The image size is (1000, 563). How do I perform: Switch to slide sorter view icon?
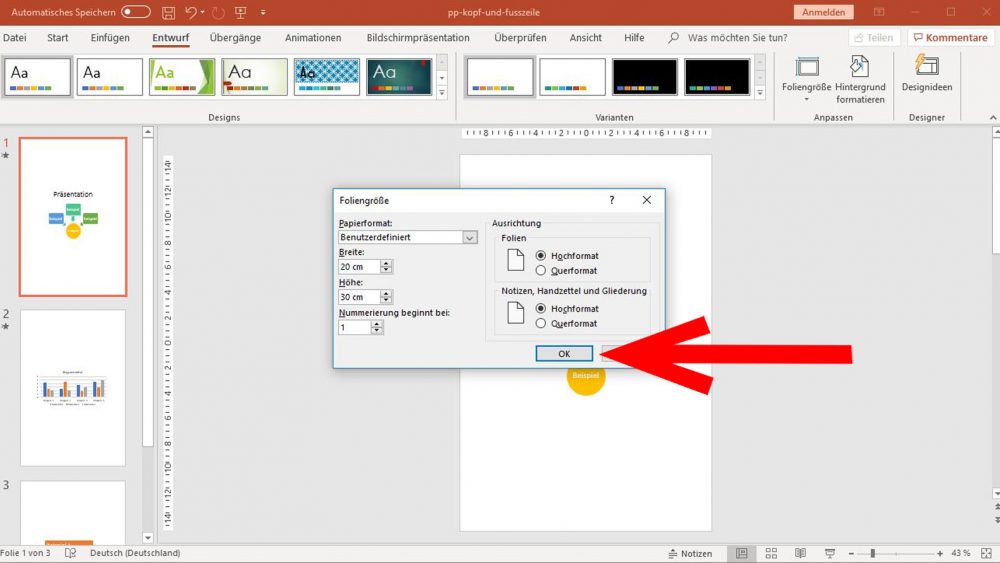771,553
